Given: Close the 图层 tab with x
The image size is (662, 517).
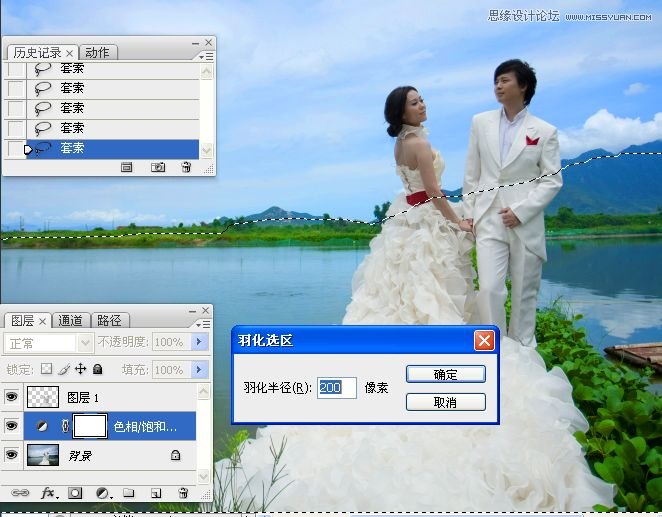Looking at the screenshot, I should pyautogui.click(x=42, y=322).
